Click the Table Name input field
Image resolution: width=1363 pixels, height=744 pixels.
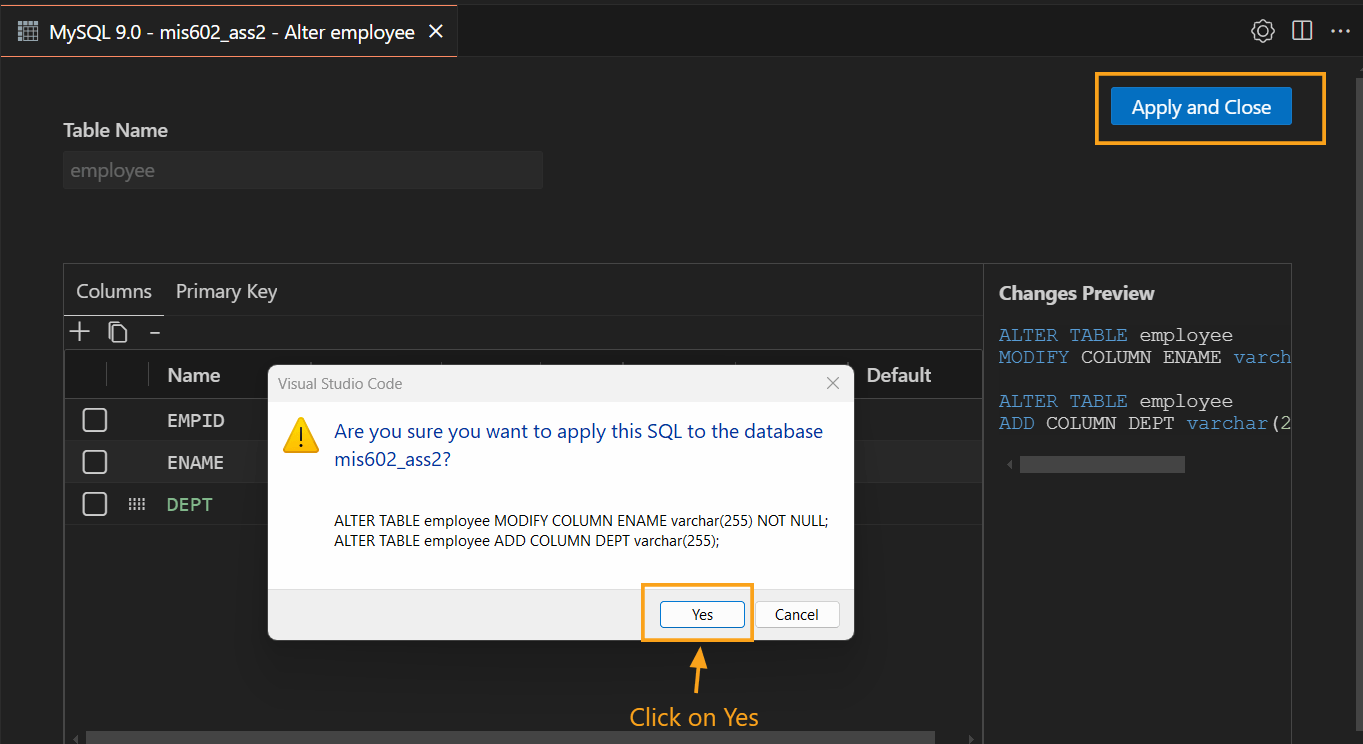pyautogui.click(x=303, y=170)
